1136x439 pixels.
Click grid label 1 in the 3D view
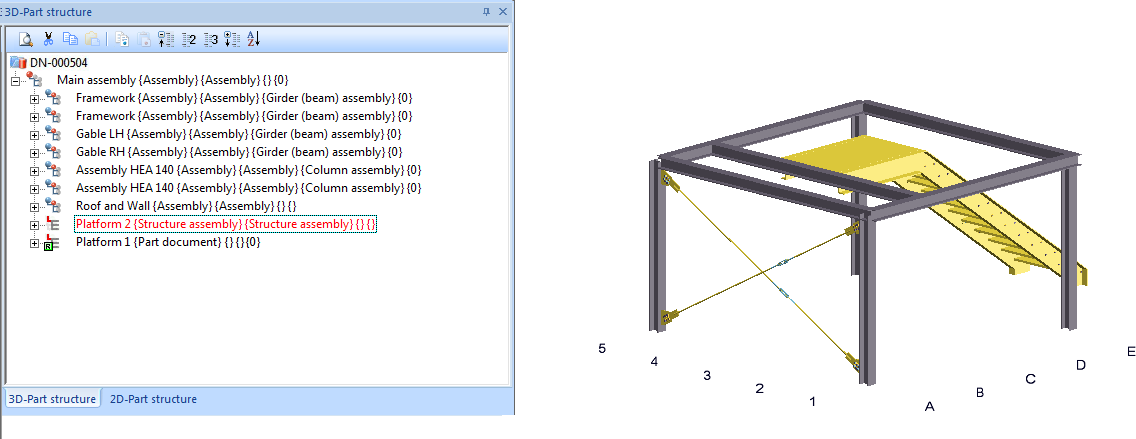(812, 401)
